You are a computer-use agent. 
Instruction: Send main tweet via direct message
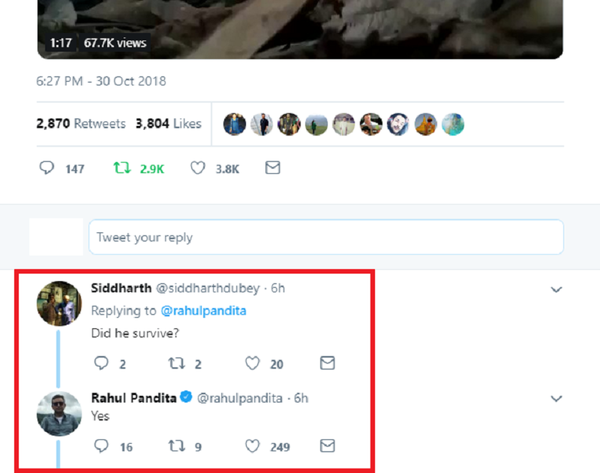(272, 169)
